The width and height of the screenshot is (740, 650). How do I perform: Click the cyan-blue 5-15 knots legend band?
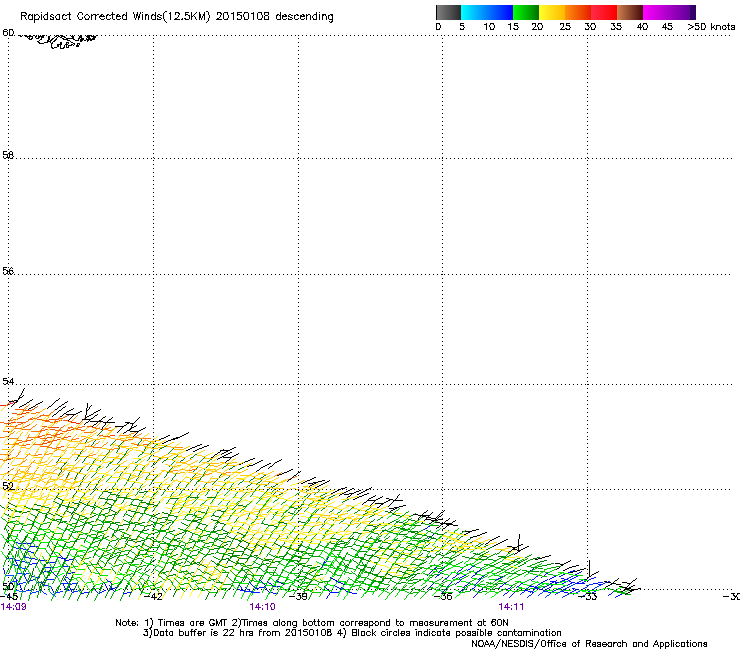pos(487,12)
